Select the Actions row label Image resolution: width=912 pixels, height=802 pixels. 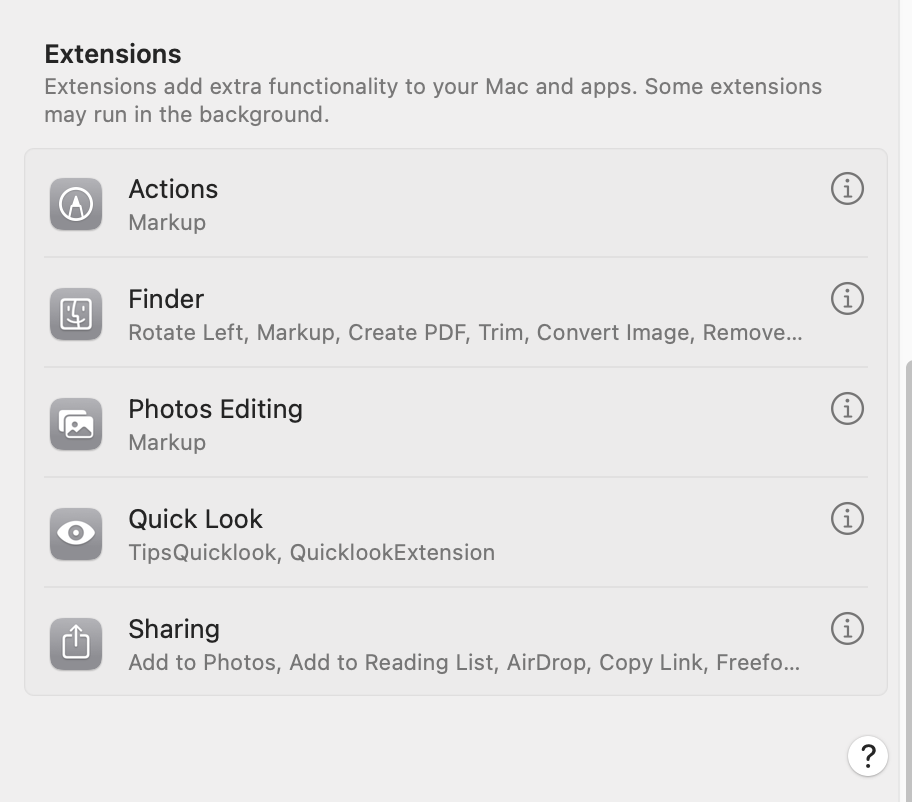click(x=173, y=189)
